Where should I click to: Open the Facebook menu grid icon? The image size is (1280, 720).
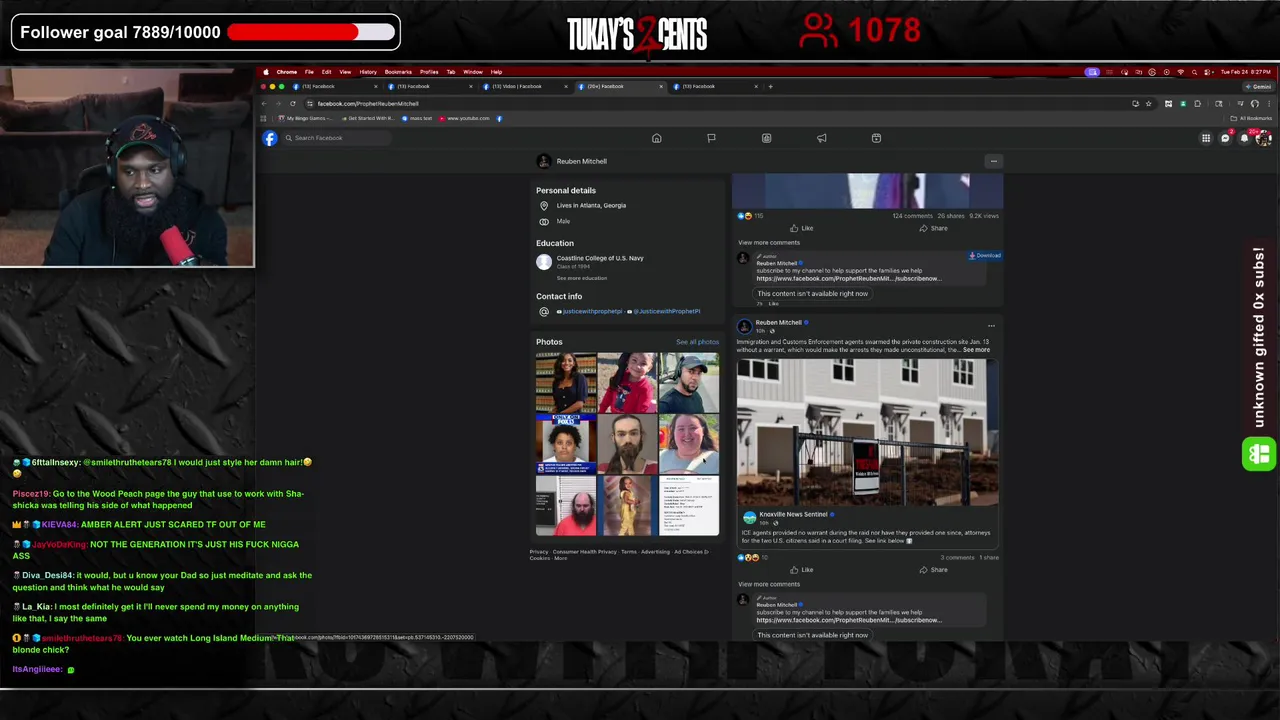(1206, 138)
